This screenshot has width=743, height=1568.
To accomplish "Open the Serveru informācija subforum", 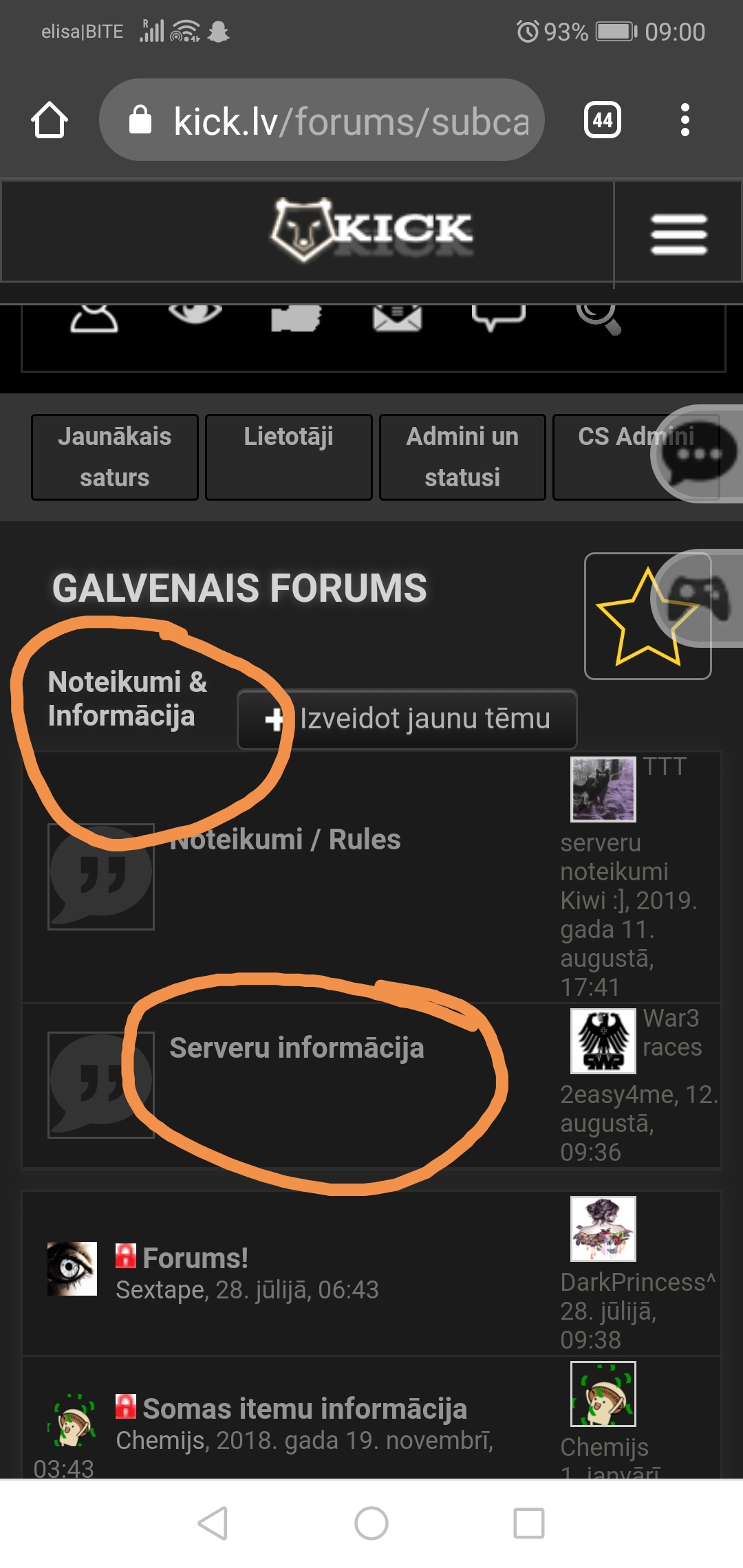I will pyautogui.click(x=297, y=1048).
